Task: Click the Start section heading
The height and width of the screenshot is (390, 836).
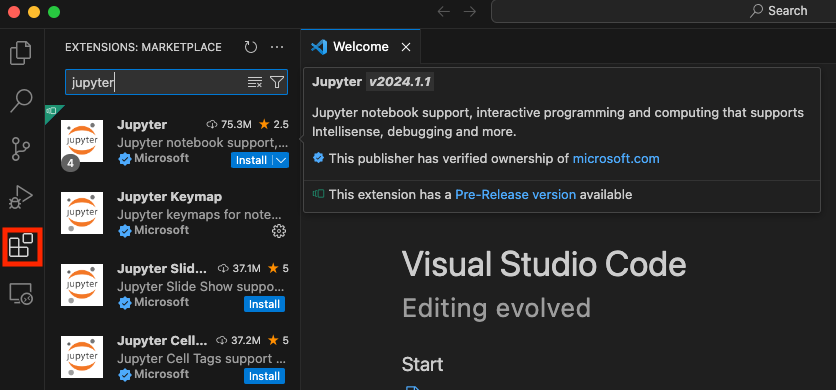Action: tap(422, 365)
